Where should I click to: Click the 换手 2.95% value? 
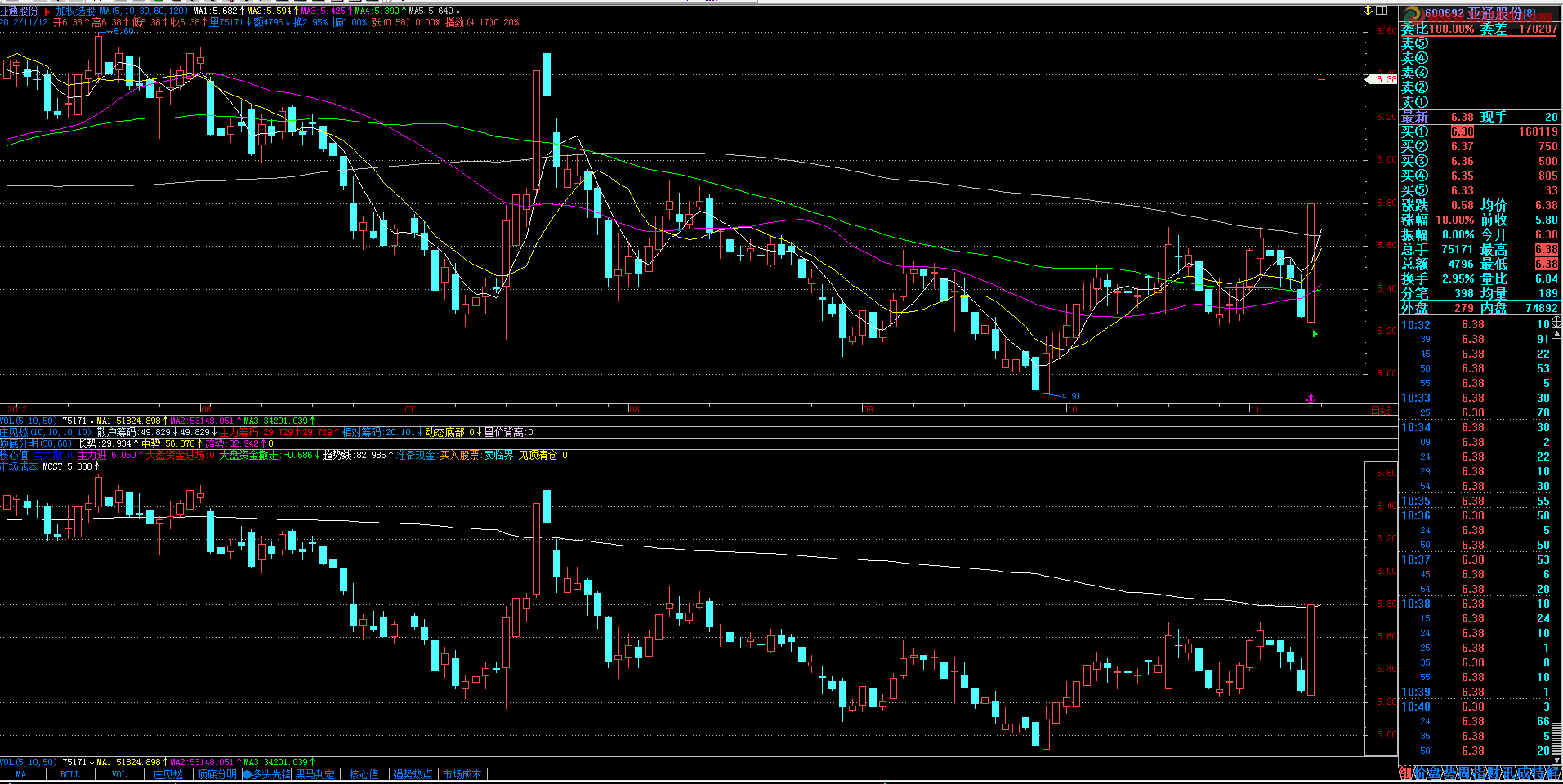1458,278
